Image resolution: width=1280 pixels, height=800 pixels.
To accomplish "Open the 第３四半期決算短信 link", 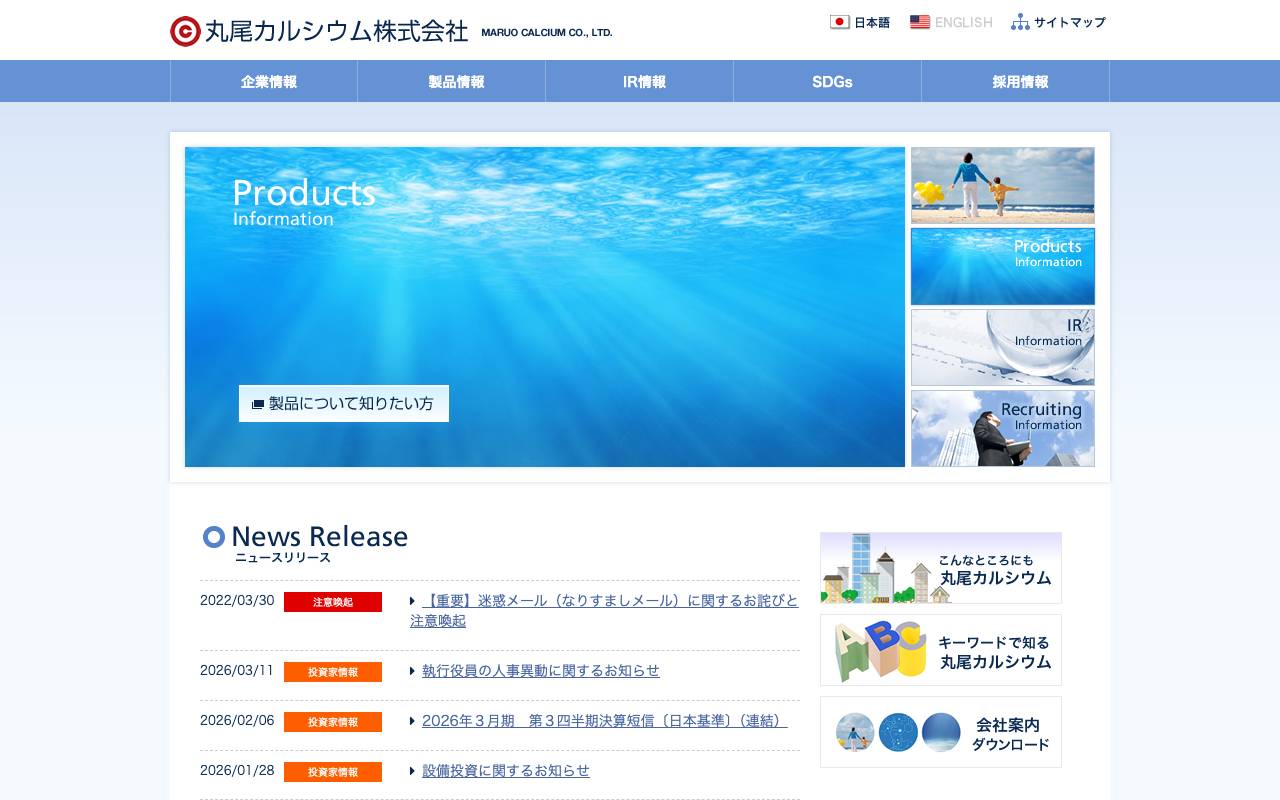I will [603, 721].
